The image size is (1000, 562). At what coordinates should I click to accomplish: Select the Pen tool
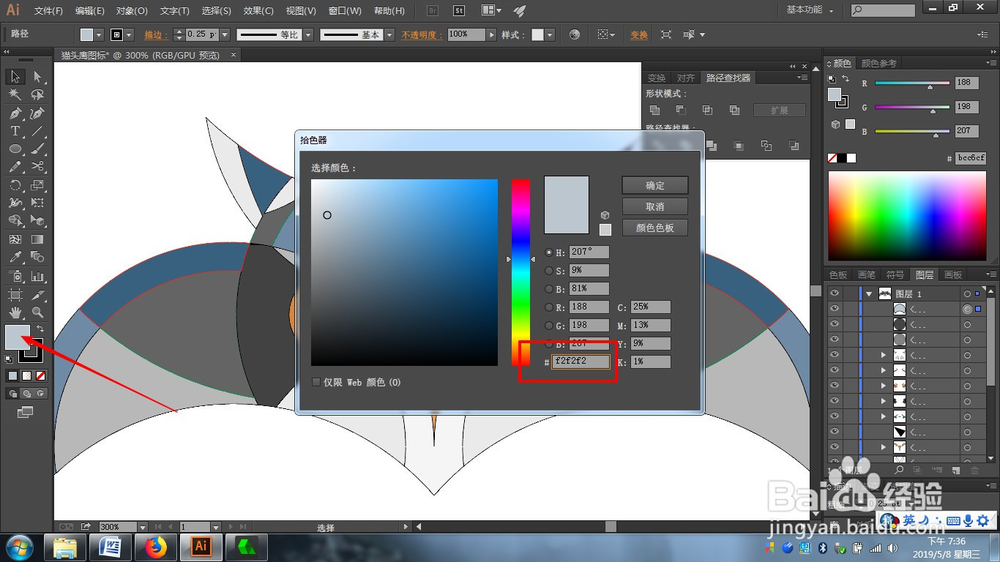15,113
